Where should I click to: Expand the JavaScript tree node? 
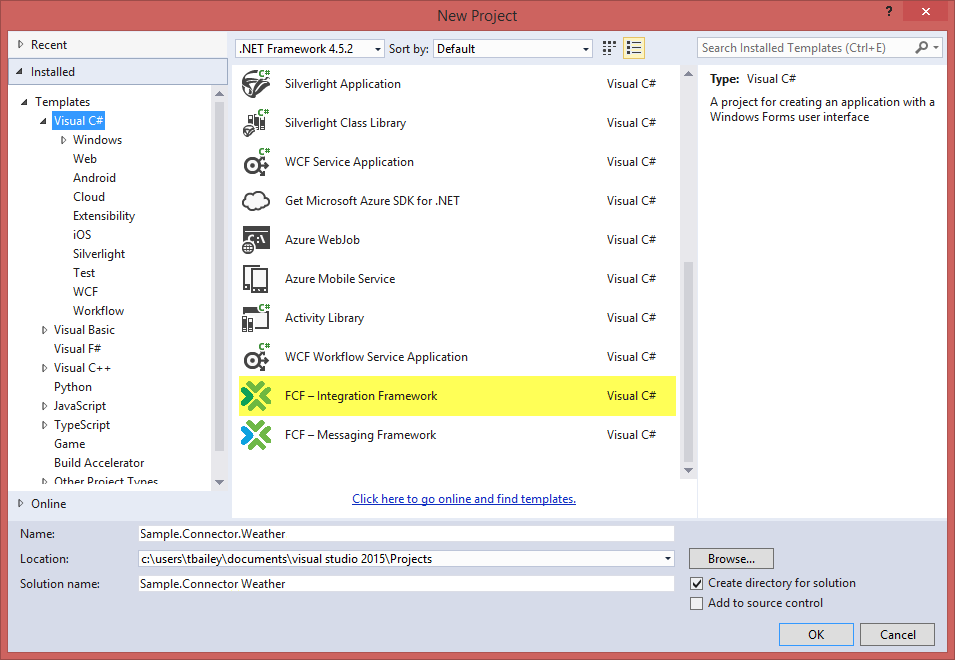coord(44,406)
